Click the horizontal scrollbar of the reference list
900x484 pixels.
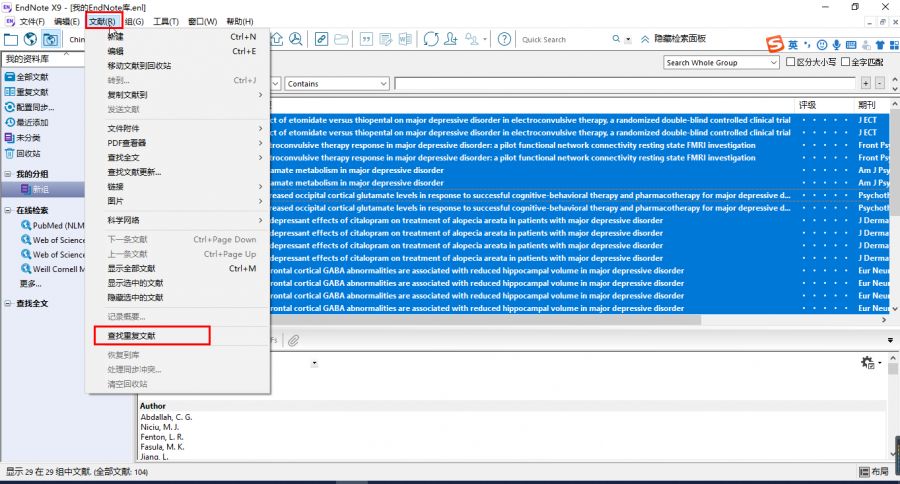coord(485,320)
